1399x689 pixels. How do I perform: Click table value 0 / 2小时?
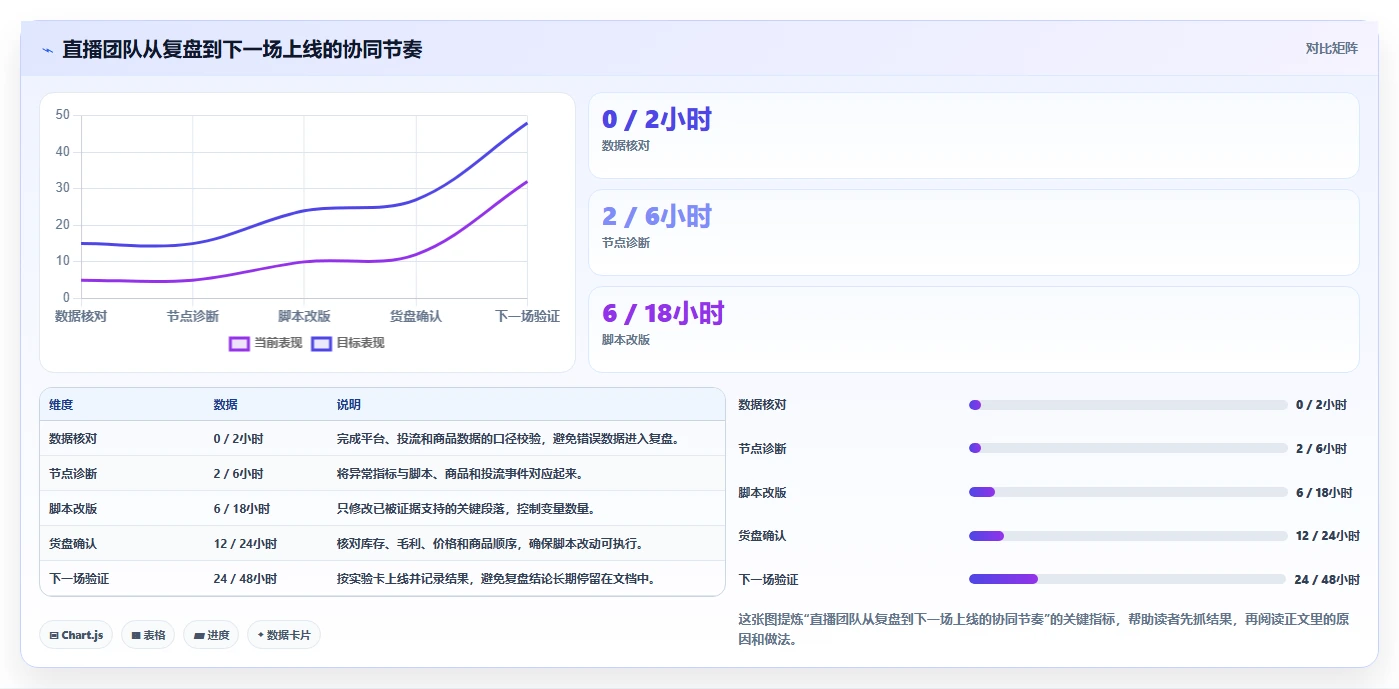[238, 439]
